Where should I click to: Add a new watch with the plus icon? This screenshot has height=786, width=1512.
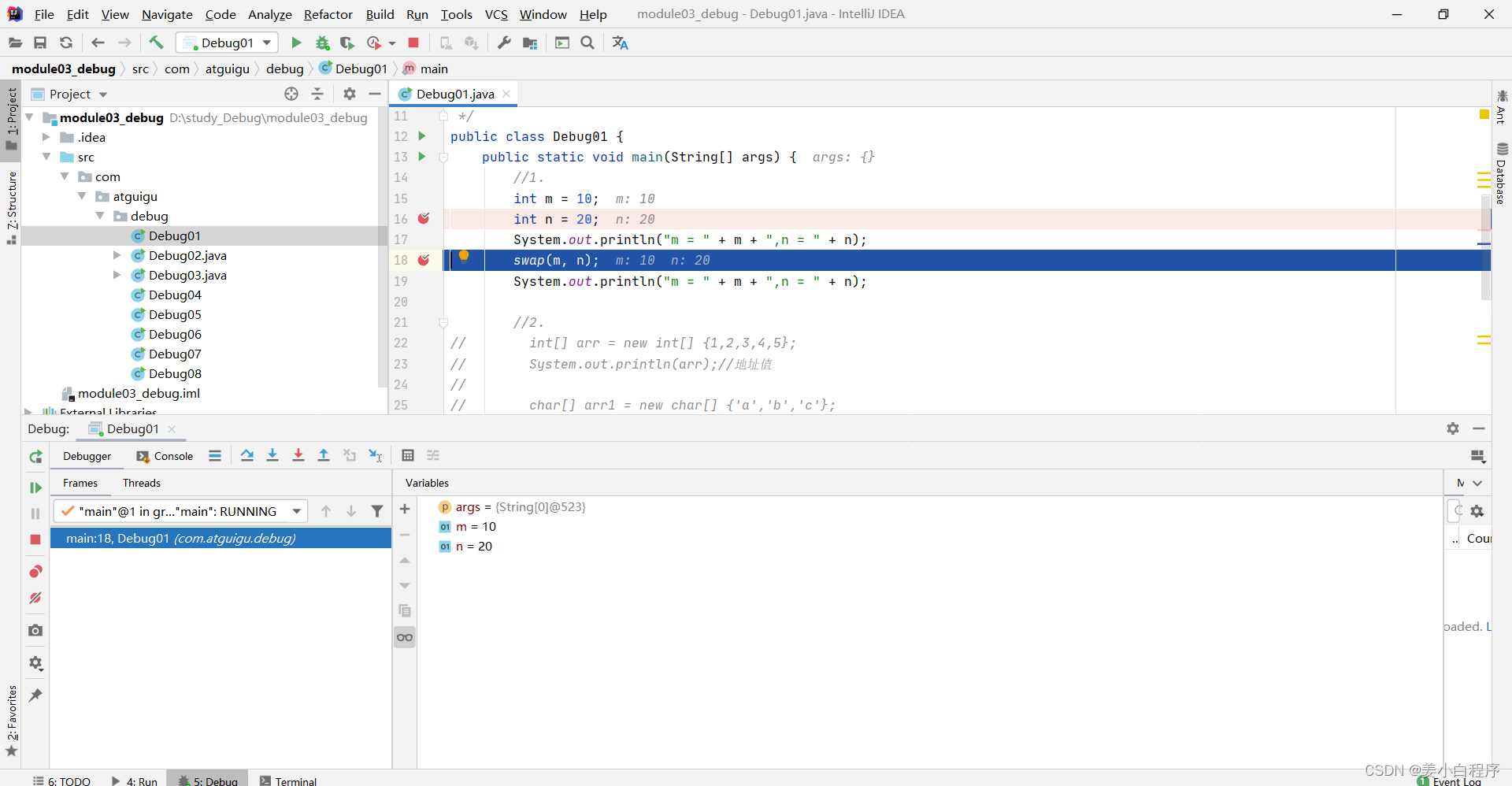coord(405,509)
